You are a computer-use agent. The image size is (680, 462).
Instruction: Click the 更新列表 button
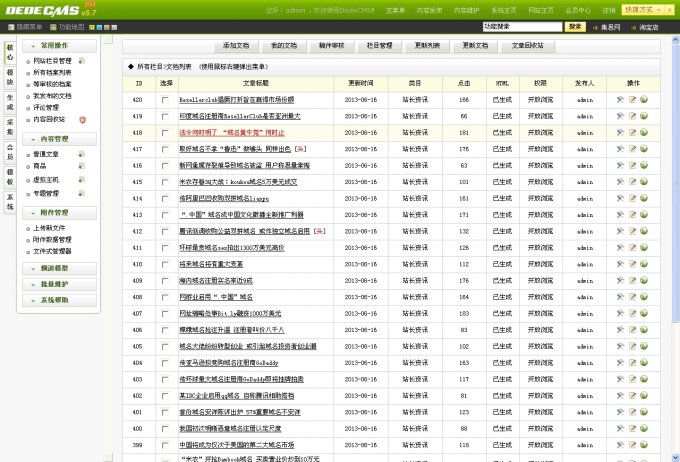coord(427,46)
